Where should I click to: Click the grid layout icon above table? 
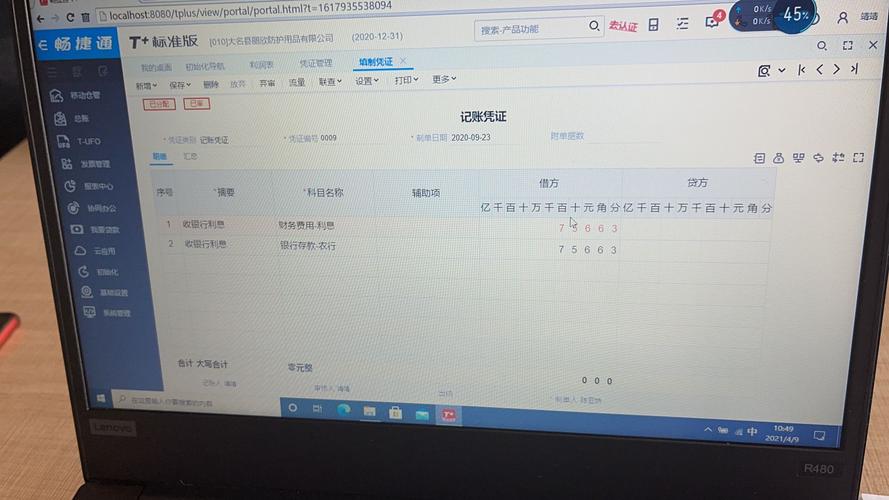pos(798,158)
